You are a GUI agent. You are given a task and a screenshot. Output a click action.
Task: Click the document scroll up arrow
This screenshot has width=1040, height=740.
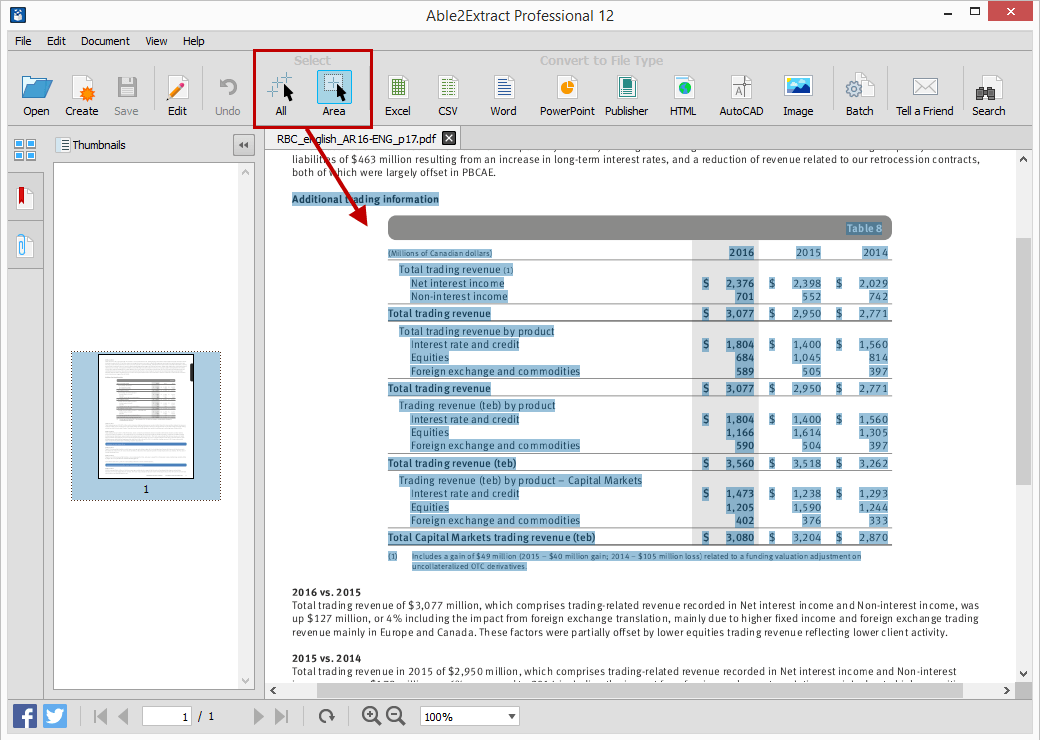[1023, 159]
